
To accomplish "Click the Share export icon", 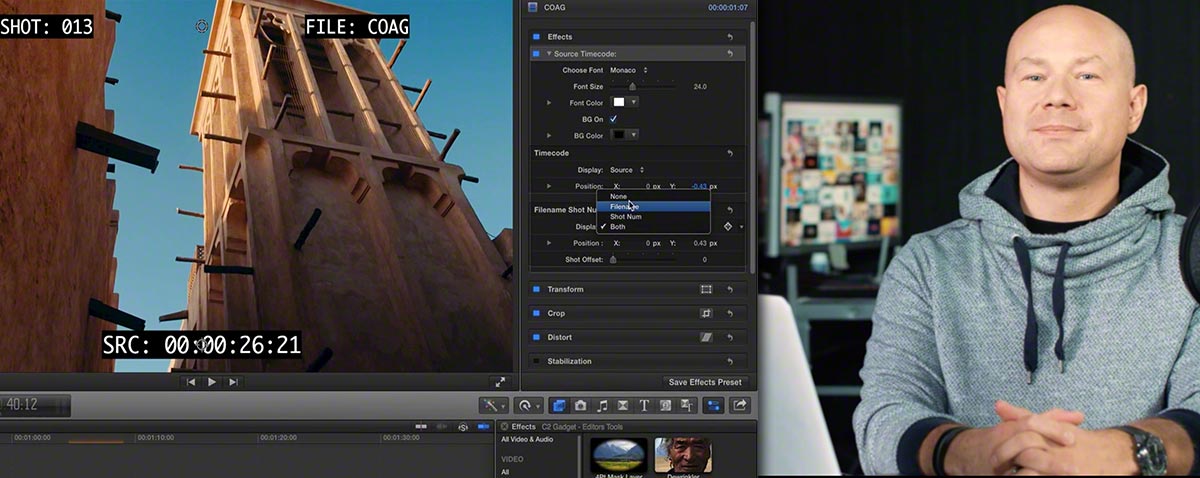I will coord(740,405).
